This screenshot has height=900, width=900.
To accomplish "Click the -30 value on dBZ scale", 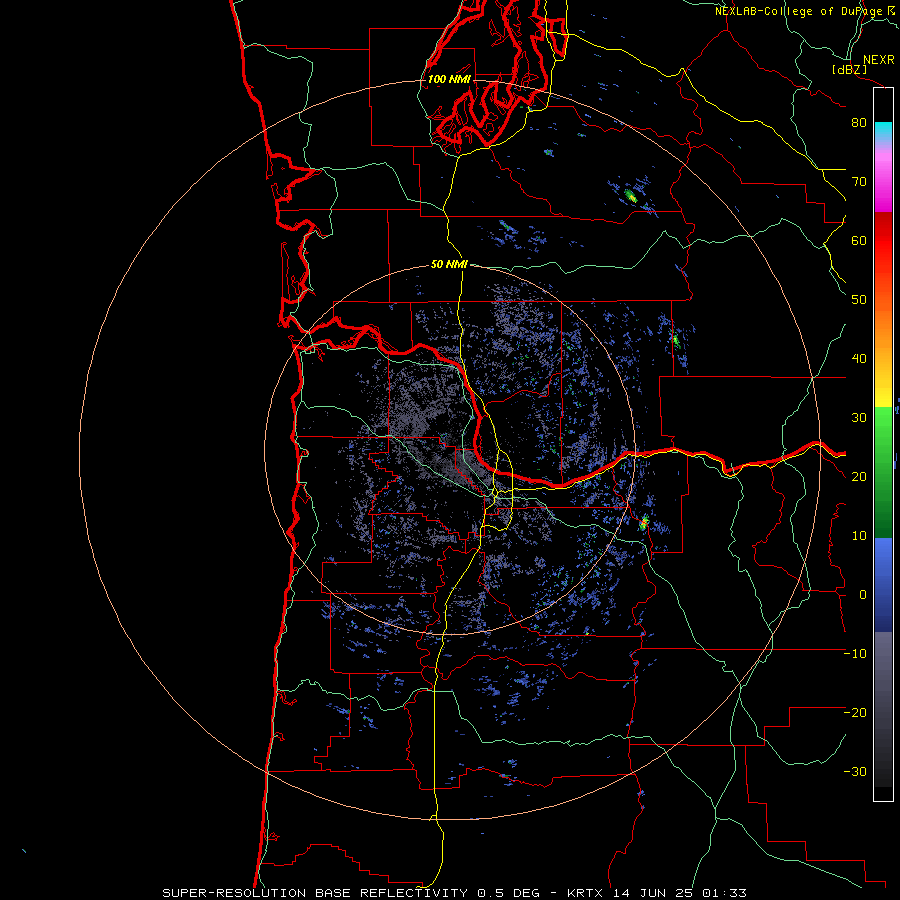I will tap(855, 772).
